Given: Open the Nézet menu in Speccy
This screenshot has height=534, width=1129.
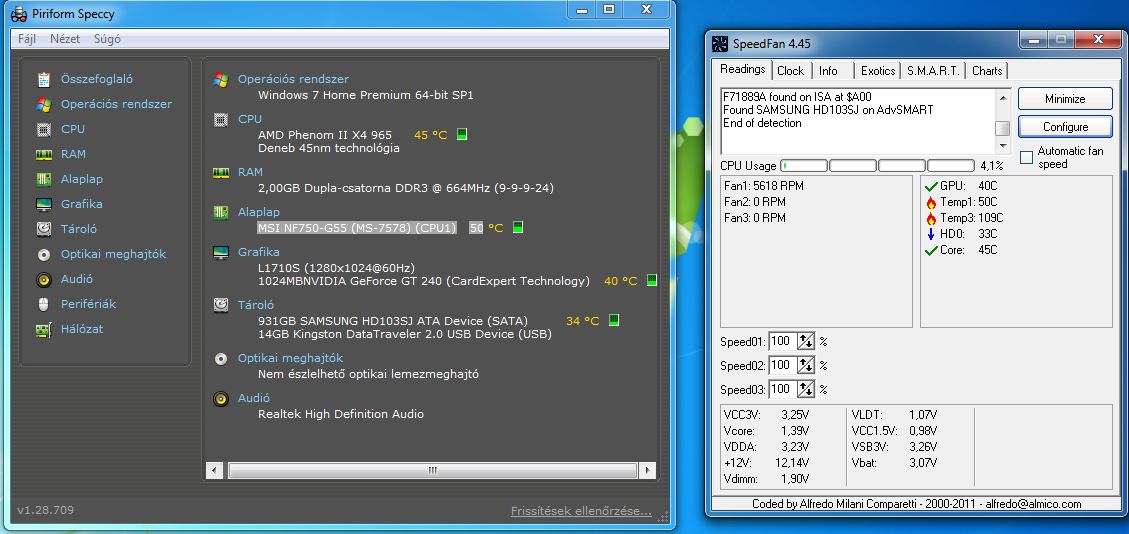Looking at the screenshot, I should click(65, 39).
